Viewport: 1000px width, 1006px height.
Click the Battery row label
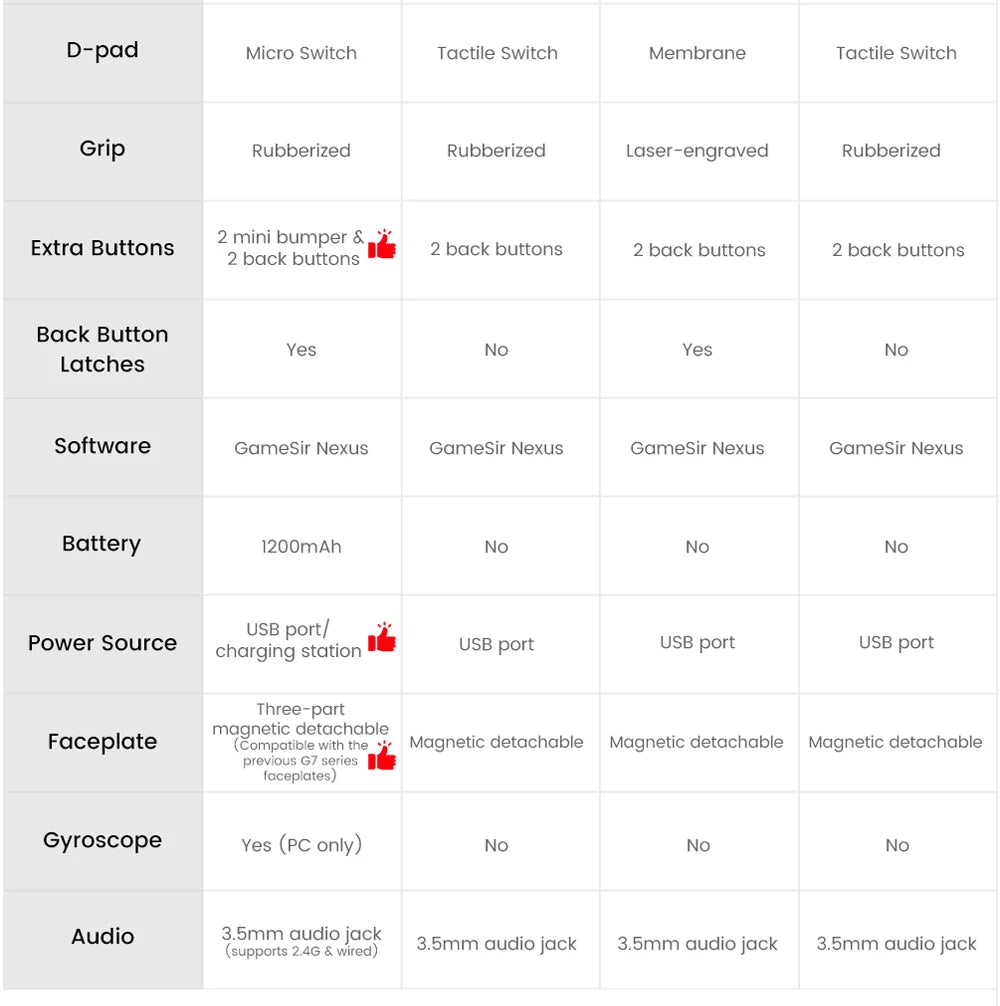point(102,544)
